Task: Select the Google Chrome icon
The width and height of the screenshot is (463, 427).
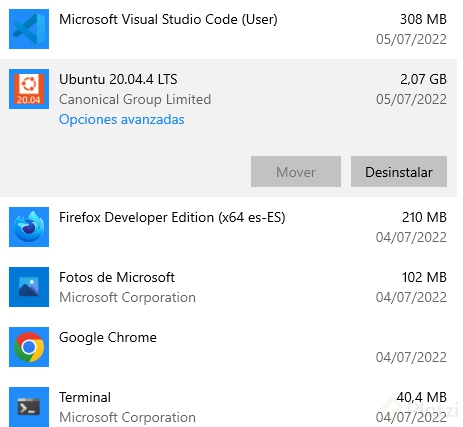Action: coord(29,347)
